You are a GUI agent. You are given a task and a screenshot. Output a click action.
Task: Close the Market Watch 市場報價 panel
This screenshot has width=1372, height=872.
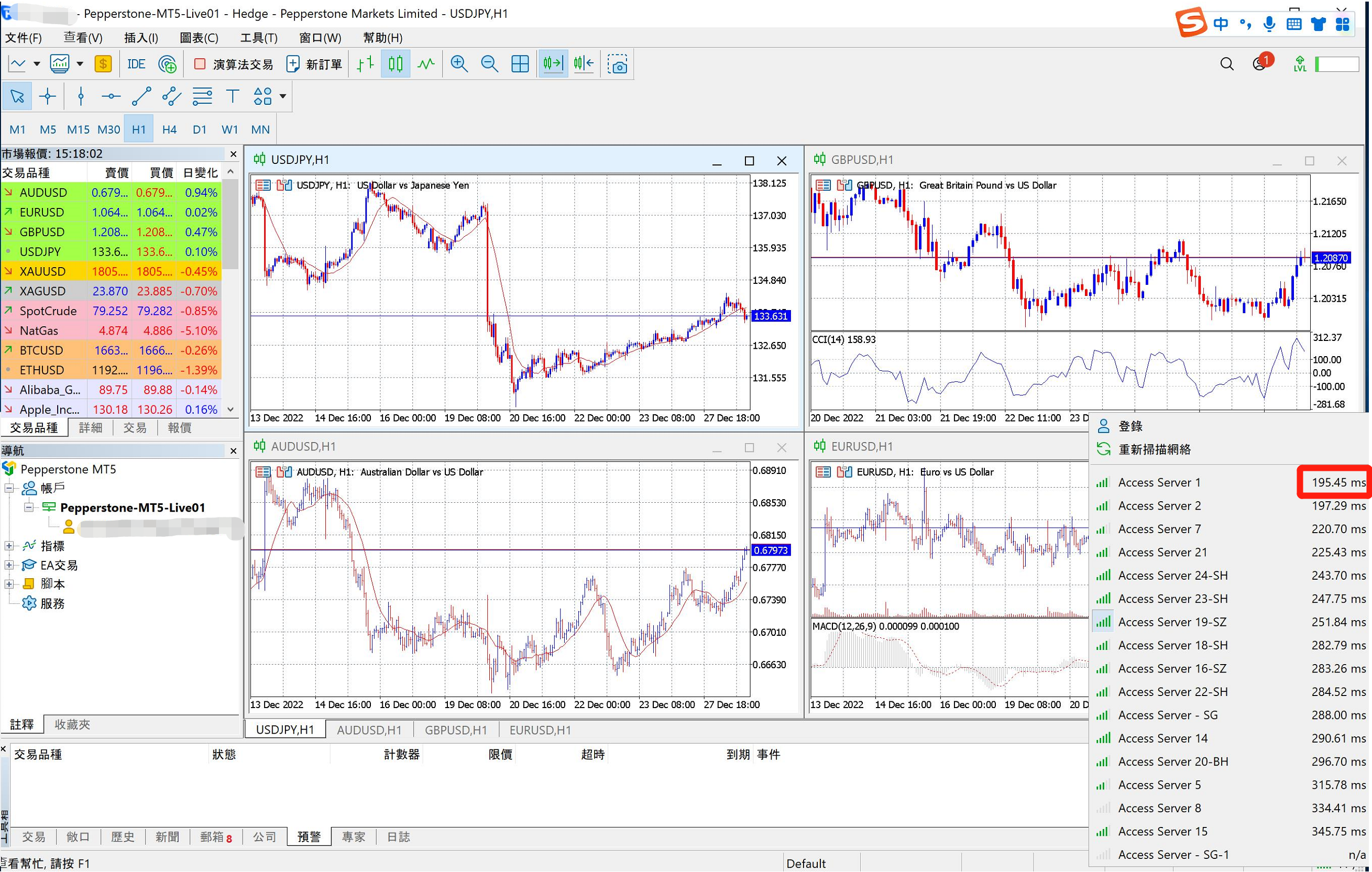233,154
